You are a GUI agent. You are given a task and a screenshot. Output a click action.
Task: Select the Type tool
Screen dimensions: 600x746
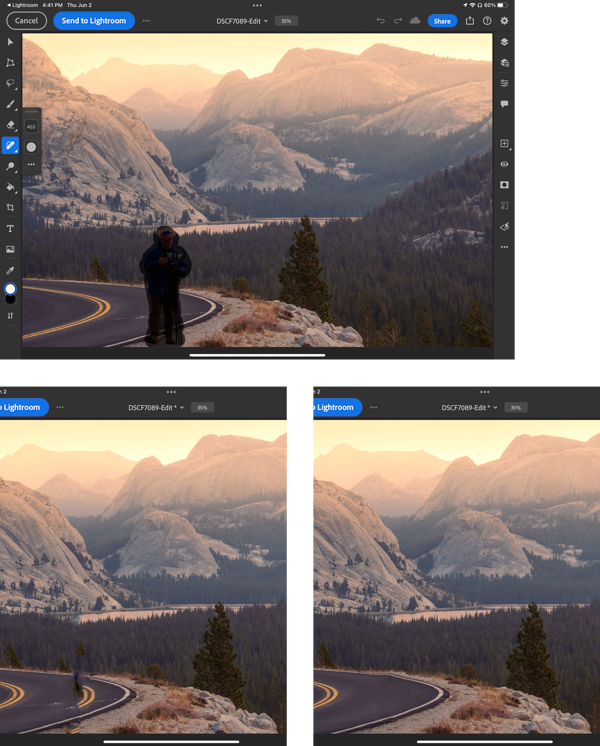click(x=10, y=228)
